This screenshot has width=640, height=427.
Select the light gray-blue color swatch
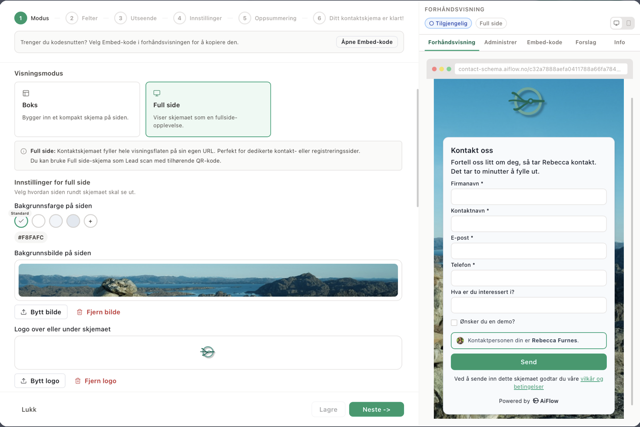tap(56, 221)
